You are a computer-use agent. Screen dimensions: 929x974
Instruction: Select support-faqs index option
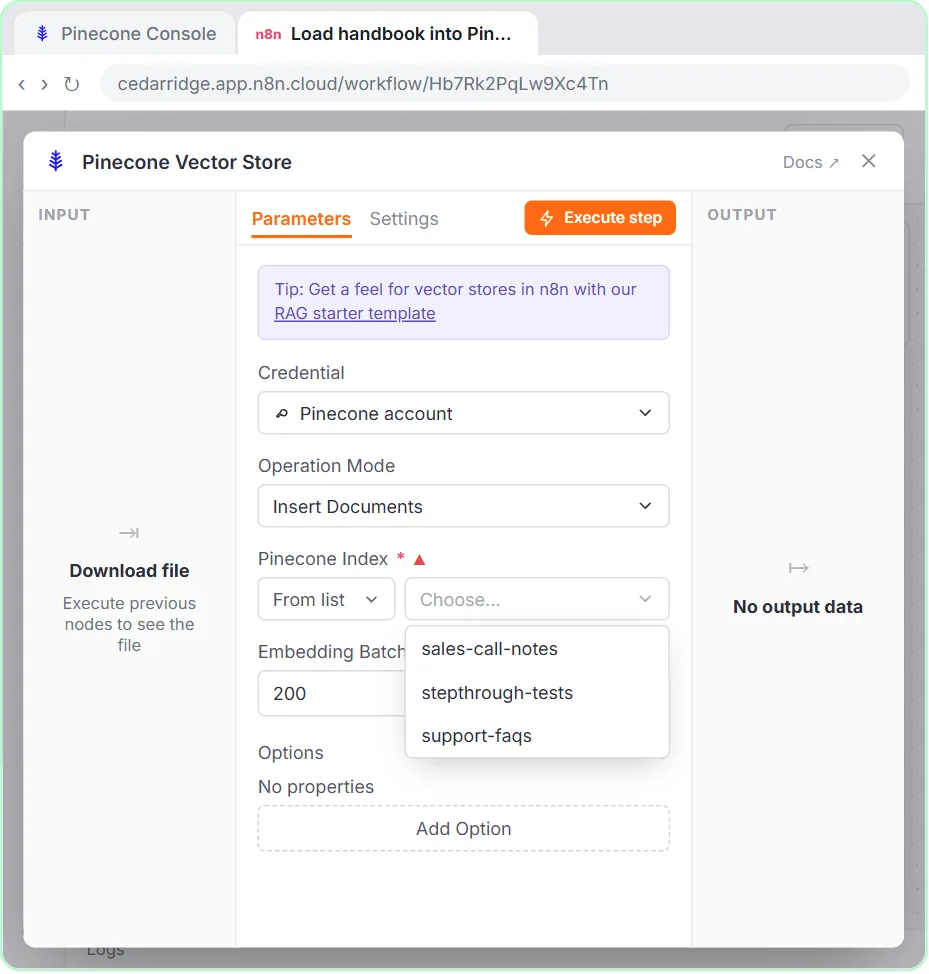(537, 736)
